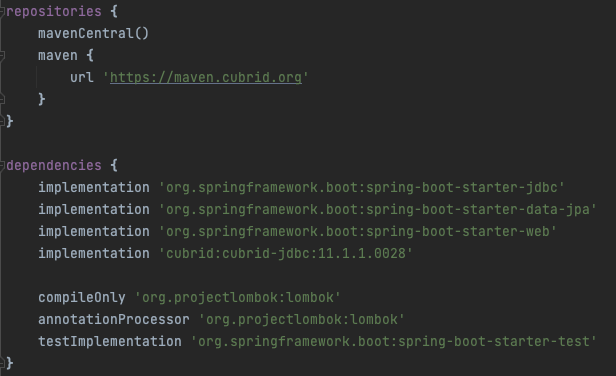
Task: Click the 'maven' block keyword
Action: click(x=58, y=55)
